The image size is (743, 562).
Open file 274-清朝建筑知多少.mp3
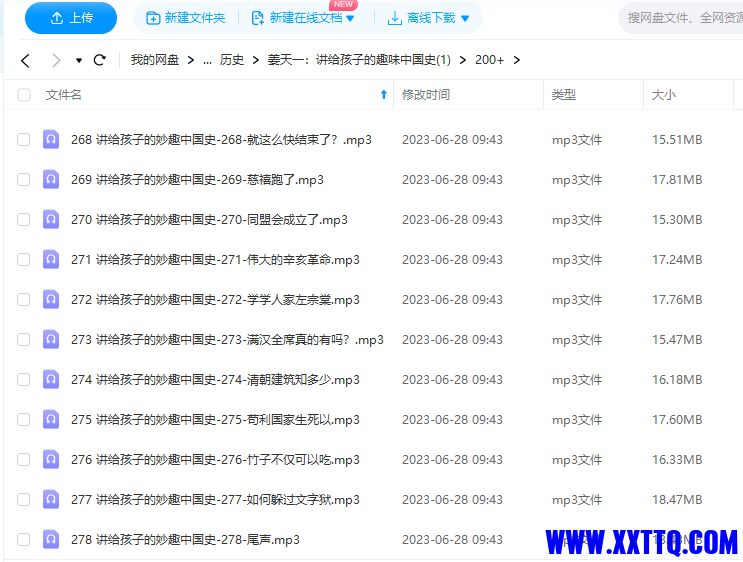[215, 380]
